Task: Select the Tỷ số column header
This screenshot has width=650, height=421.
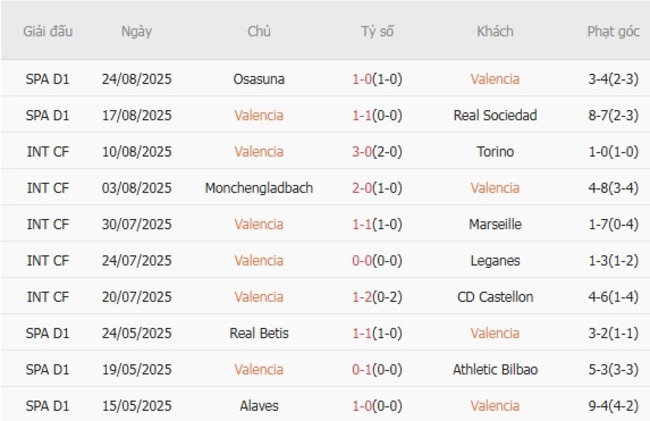Action: click(377, 31)
